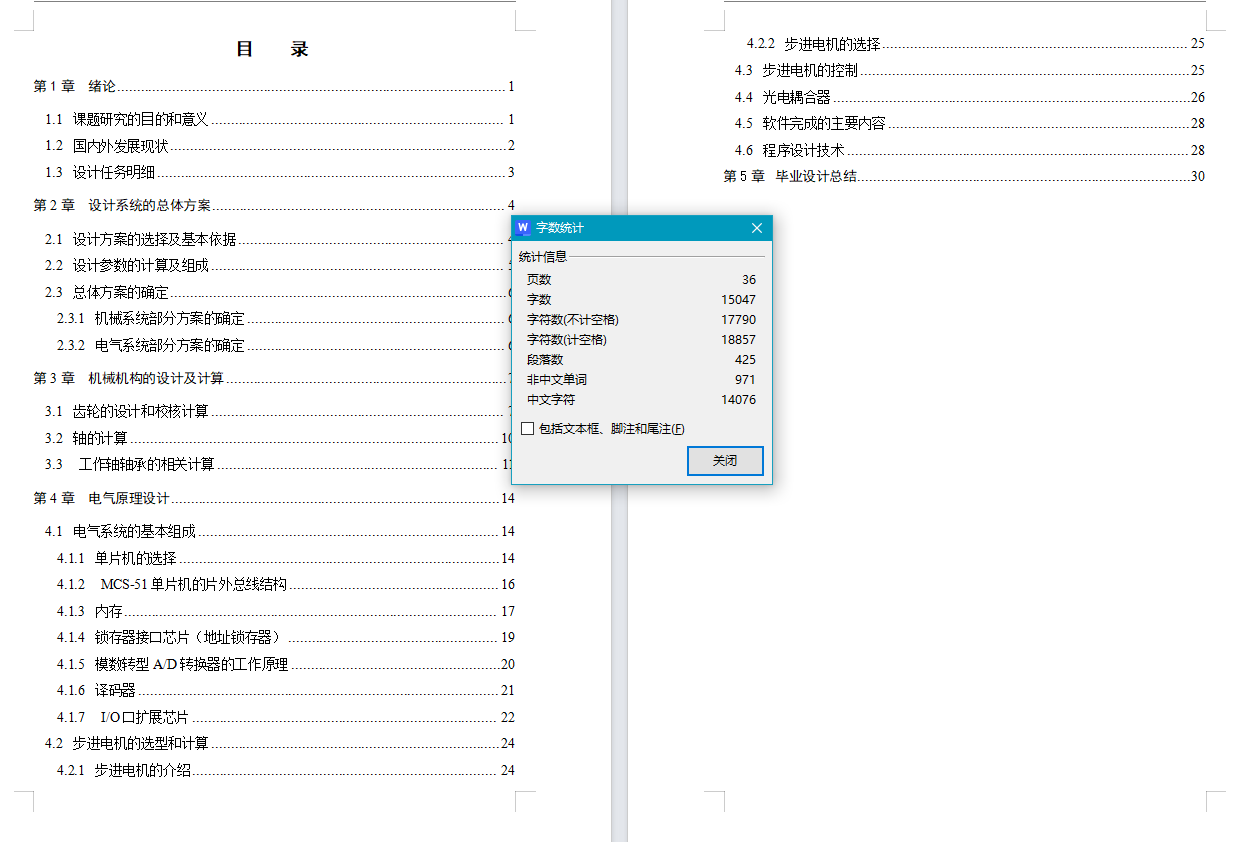This screenshot has height=842, width=1250.
Task: Open 4.1.2 MCS-51单片机的片外总线结构 entry
Action: pyautogui.click(x=285, y=584)
